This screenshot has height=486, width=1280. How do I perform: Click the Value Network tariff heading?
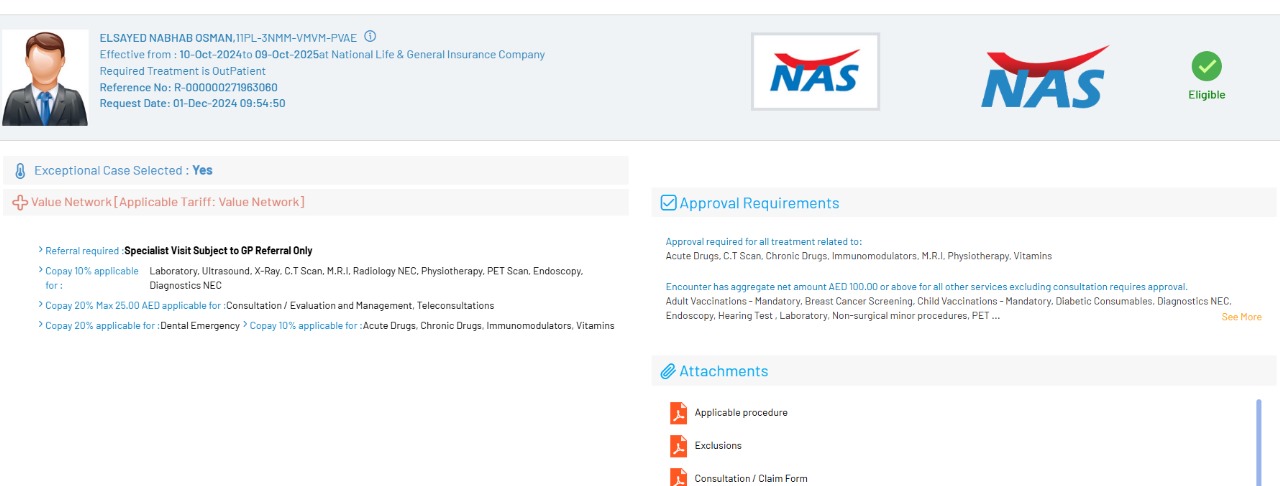coord(168,202)
